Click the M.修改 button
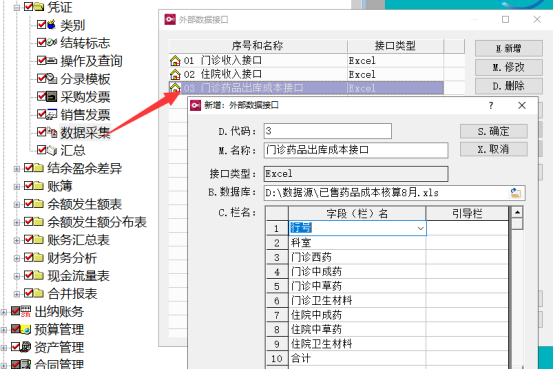The width and height of the screenshot is (554, 370). pyautogui.click(x=508, y=67)
